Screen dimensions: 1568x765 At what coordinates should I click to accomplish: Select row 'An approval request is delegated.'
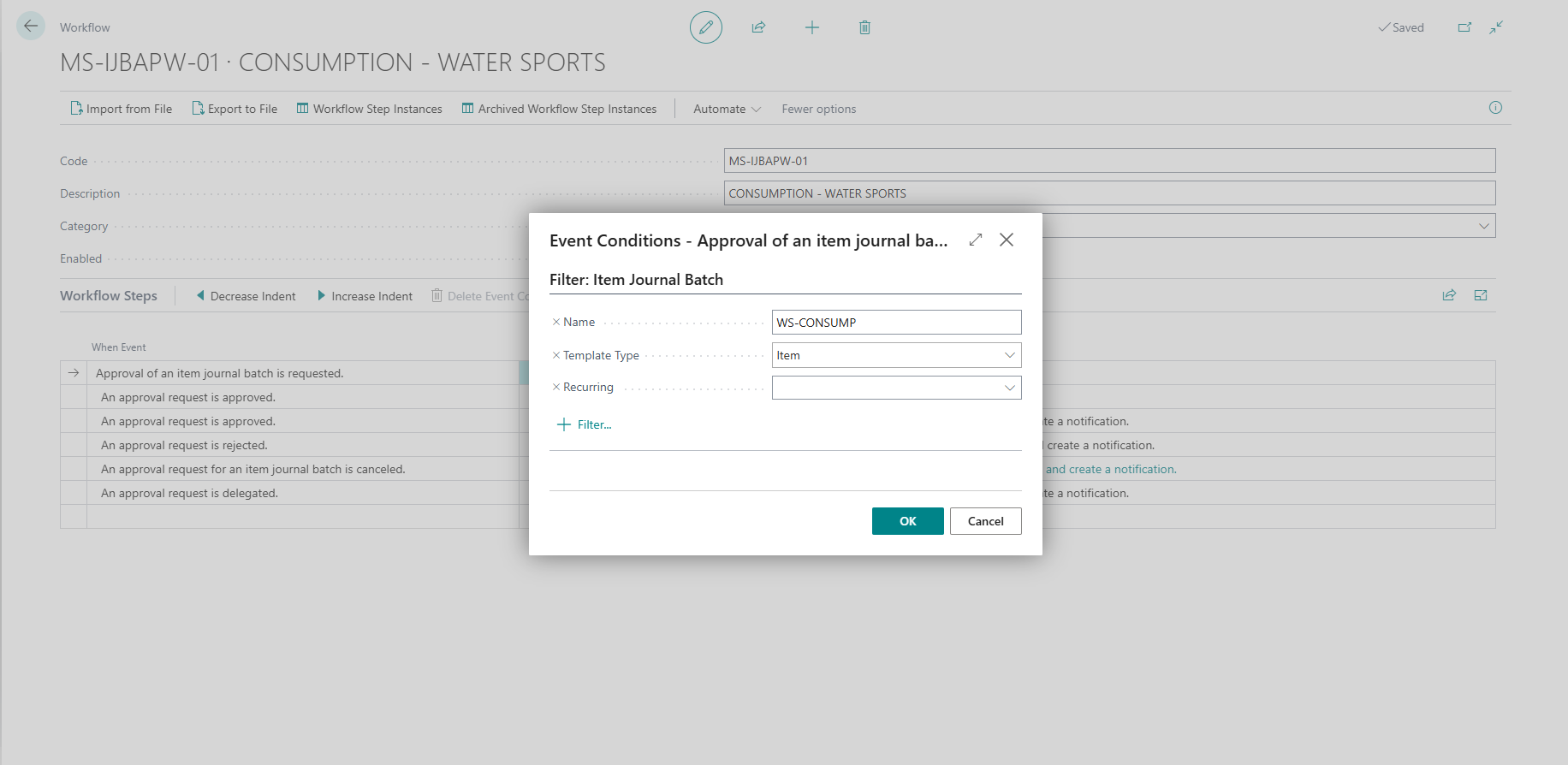coord(189,493)
